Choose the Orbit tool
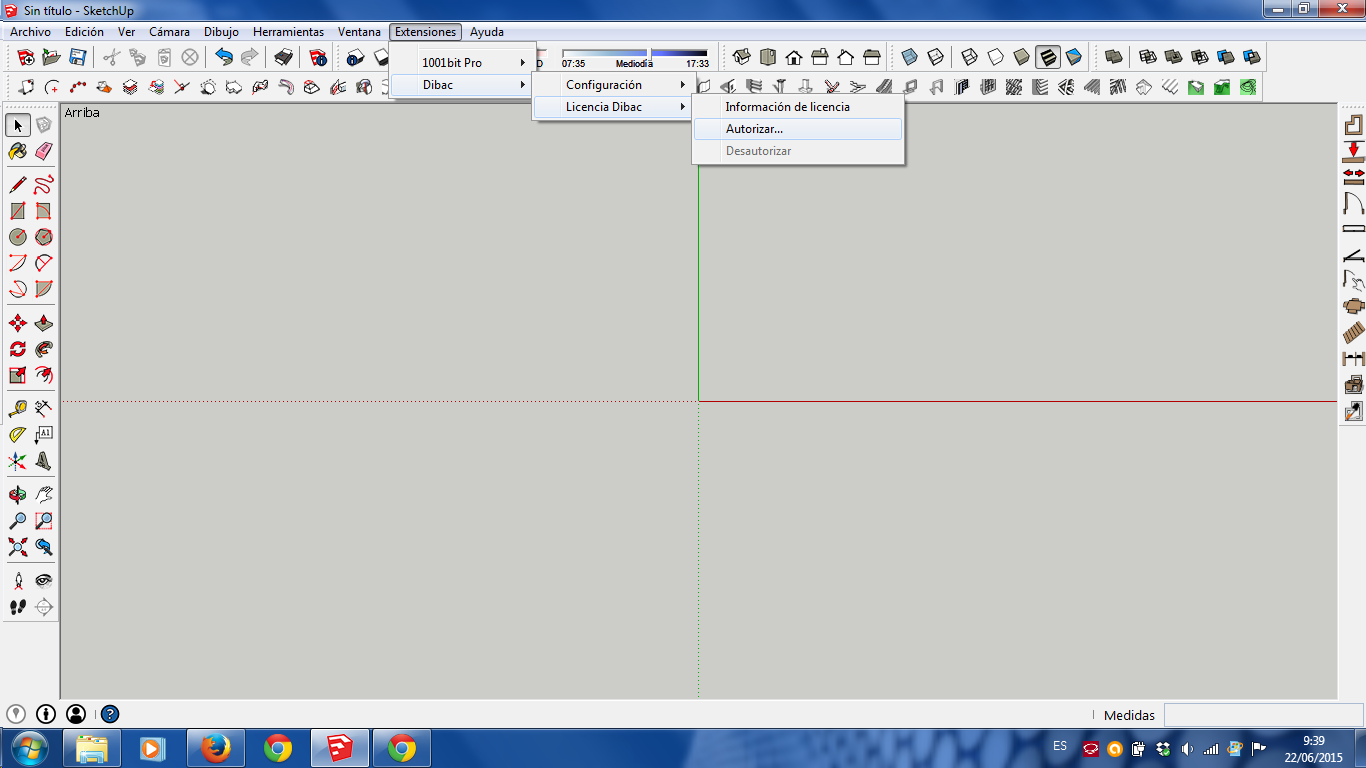The width and height of the screenshot is (1366, 768). (18, 495)
